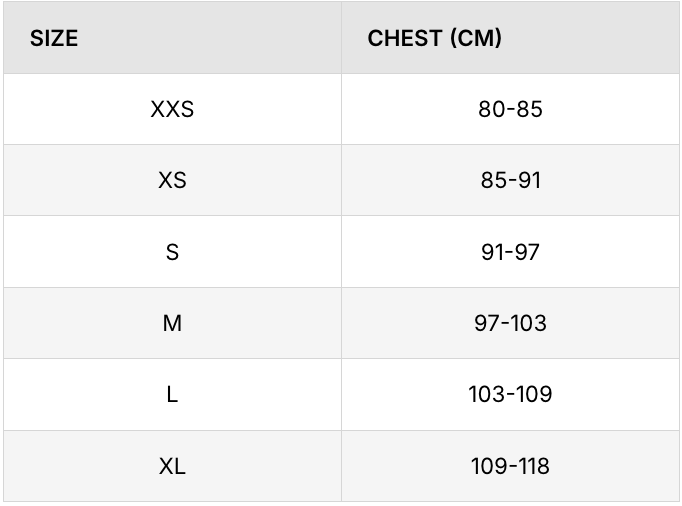Highlight the entire XXS table row
The width and height of the screenshot is (682, 506).
tap(340, 109)
